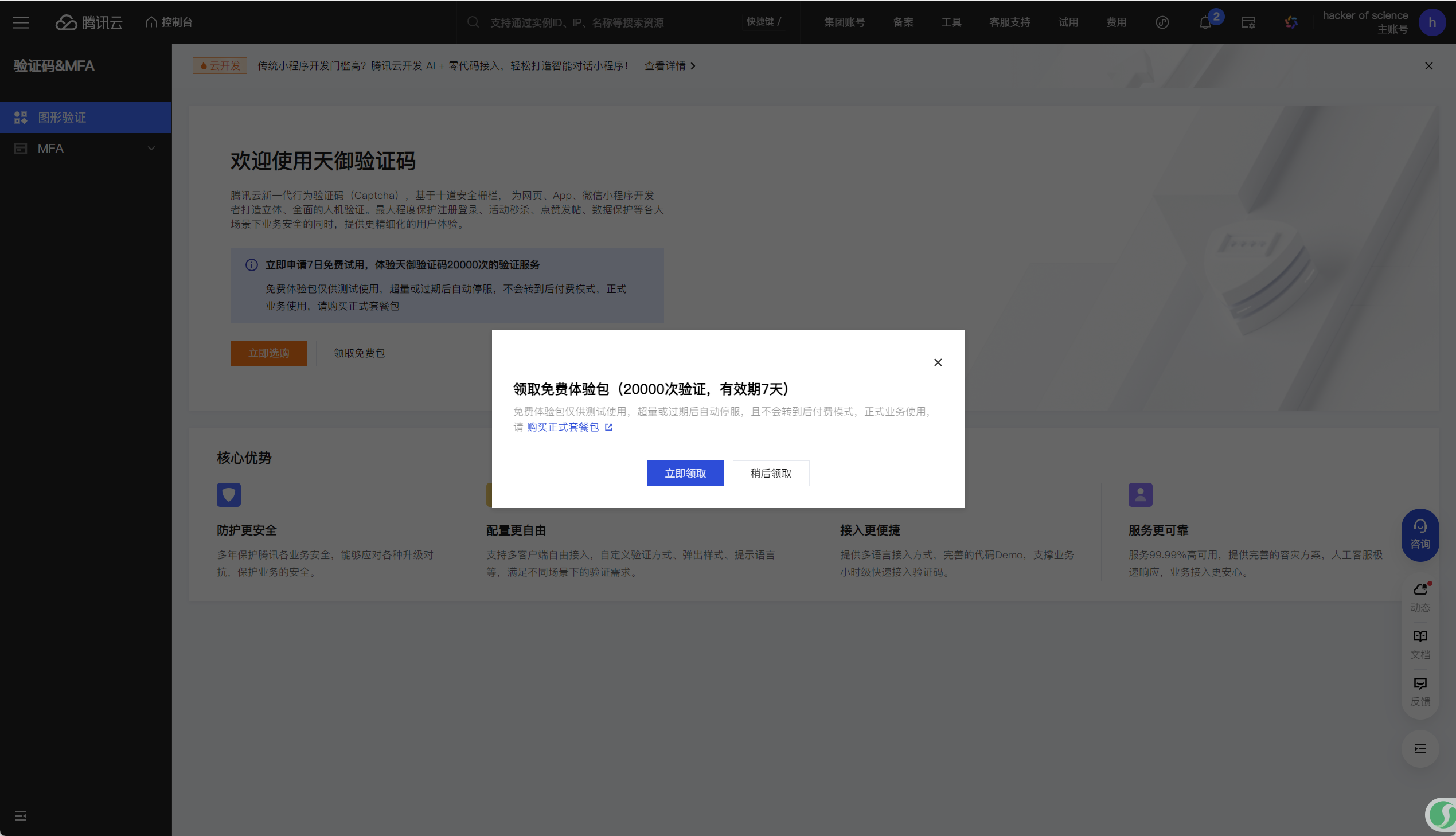Image resolution: width=1456 pixels, height=836 pixels.
Task: Click the MFA sidebar icon
Action: tap(21, 149)
